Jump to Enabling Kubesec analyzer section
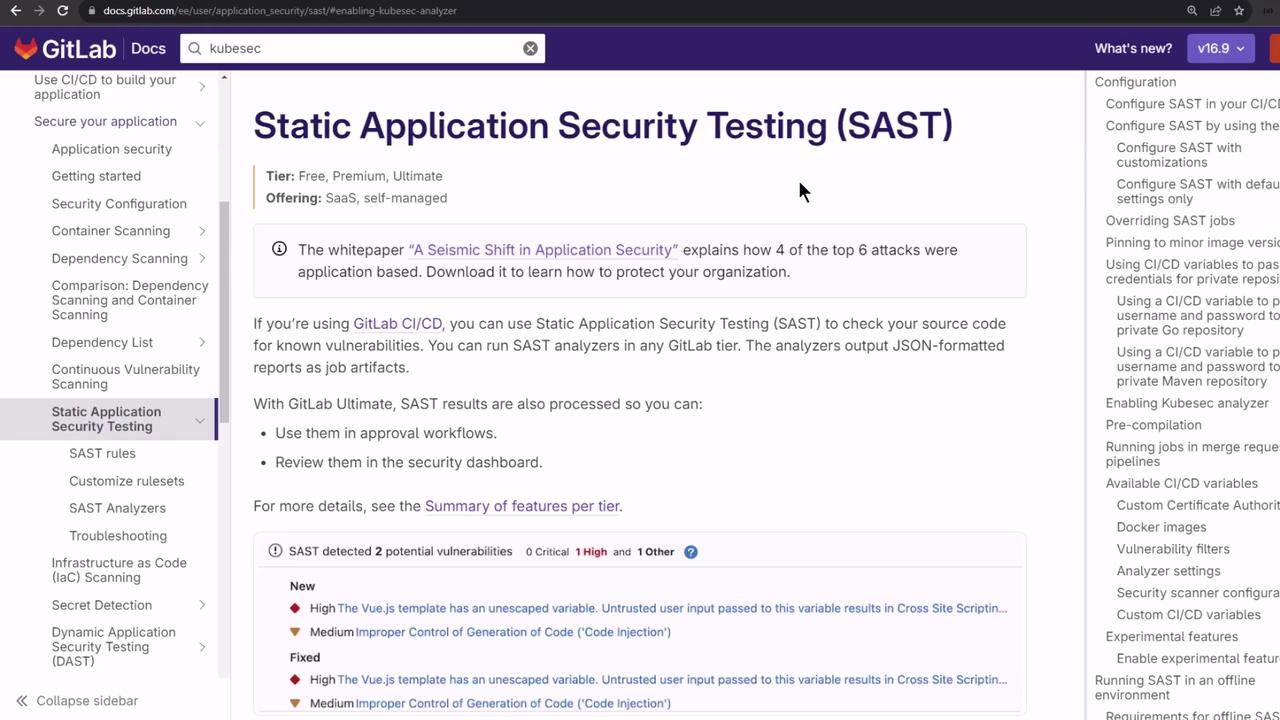 [x=1187, y=403]
